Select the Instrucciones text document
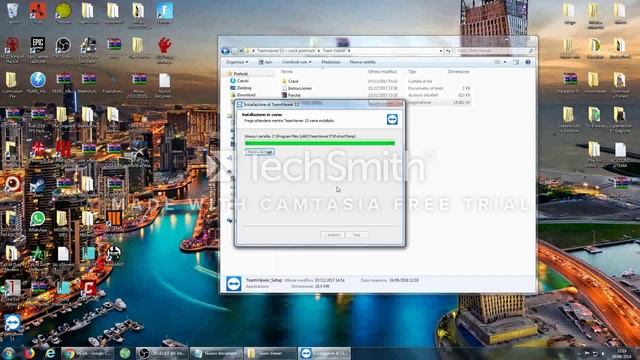 coord(300,88)
